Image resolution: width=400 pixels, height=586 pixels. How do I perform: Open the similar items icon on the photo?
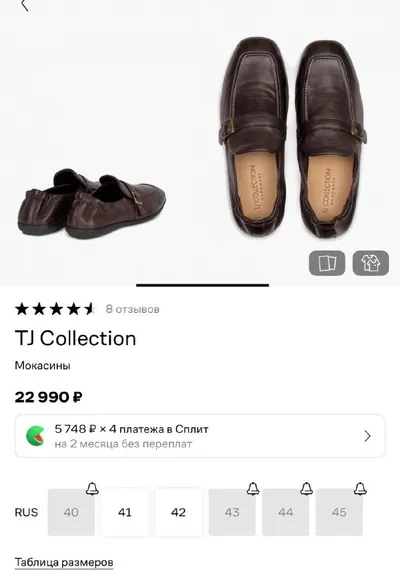(x=327, y=263)
